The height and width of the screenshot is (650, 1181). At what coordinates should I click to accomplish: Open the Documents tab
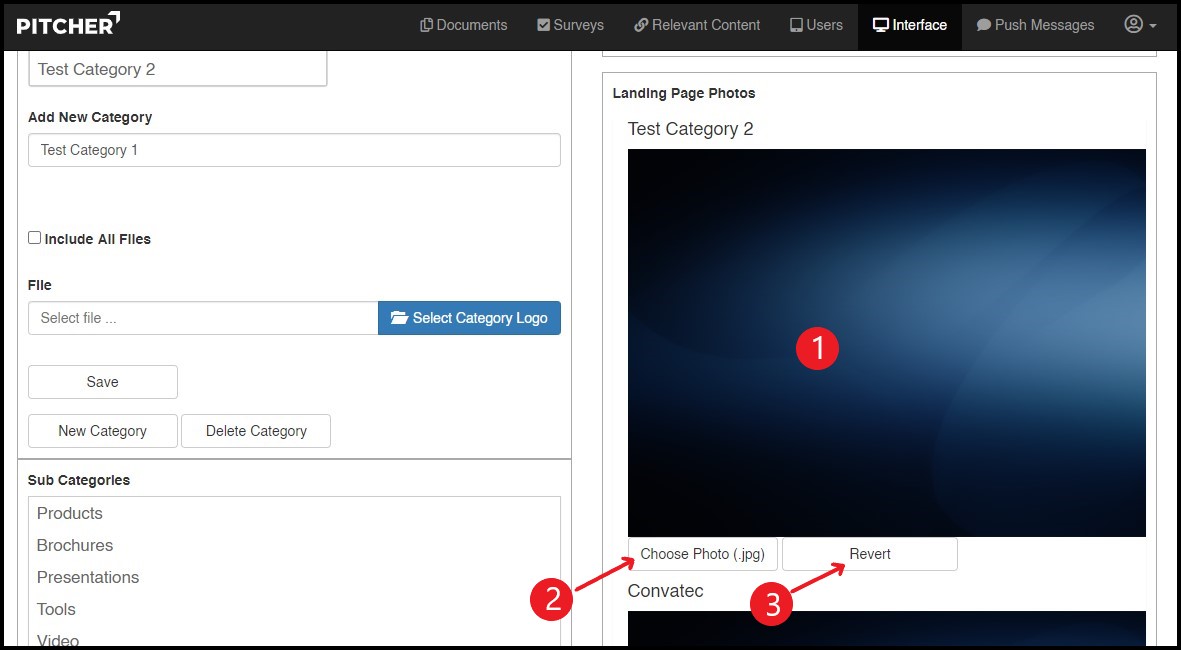(x=463, y=25)
